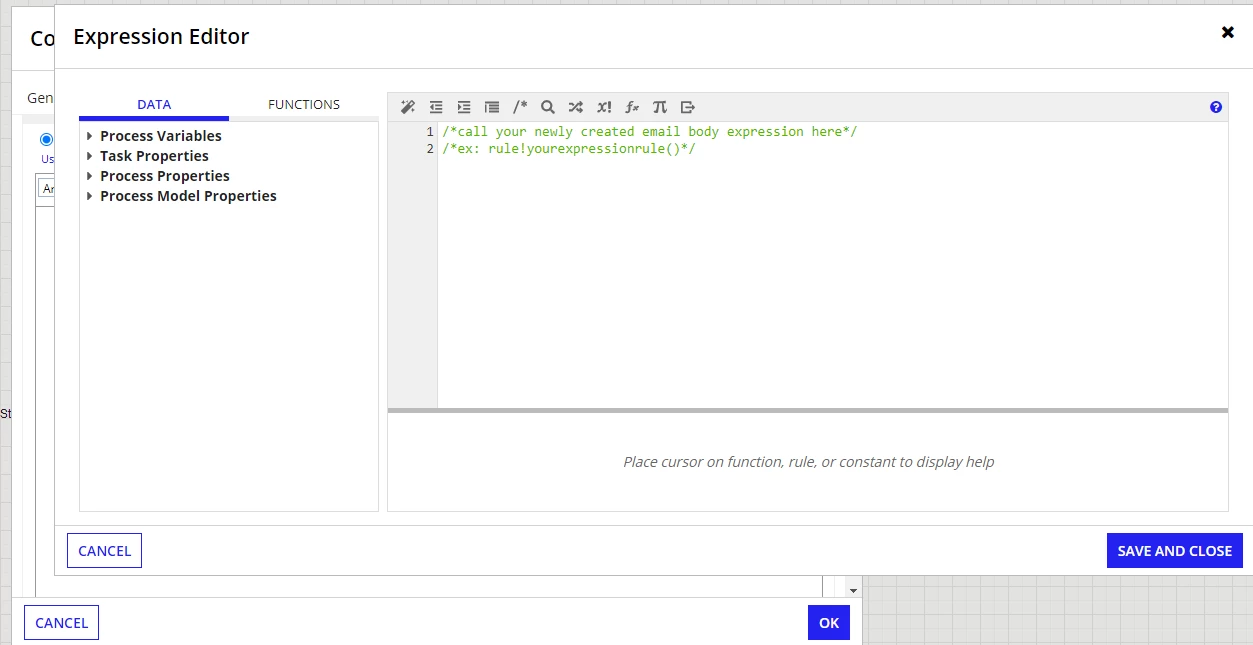
Task: Expand Process Variables tree node
Action: tap(90, 136)
